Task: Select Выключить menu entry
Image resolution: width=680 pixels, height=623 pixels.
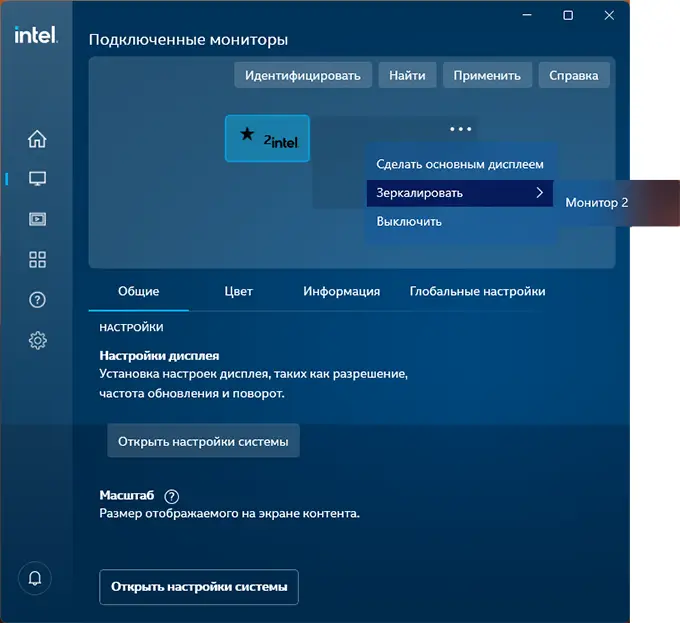Action: pos(460,222)
